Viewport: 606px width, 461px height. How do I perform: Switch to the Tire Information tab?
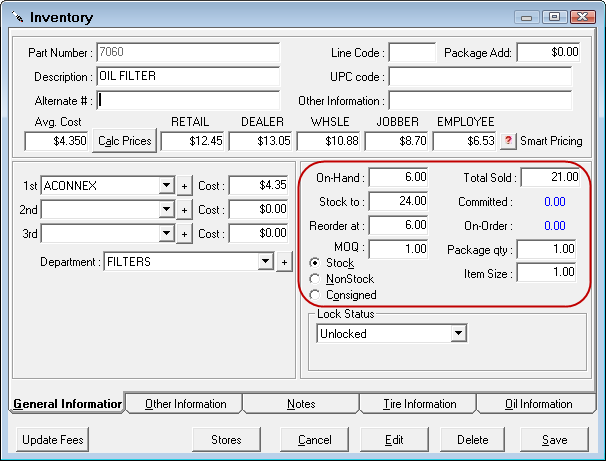pyautogui.click(x=419, y=404)
